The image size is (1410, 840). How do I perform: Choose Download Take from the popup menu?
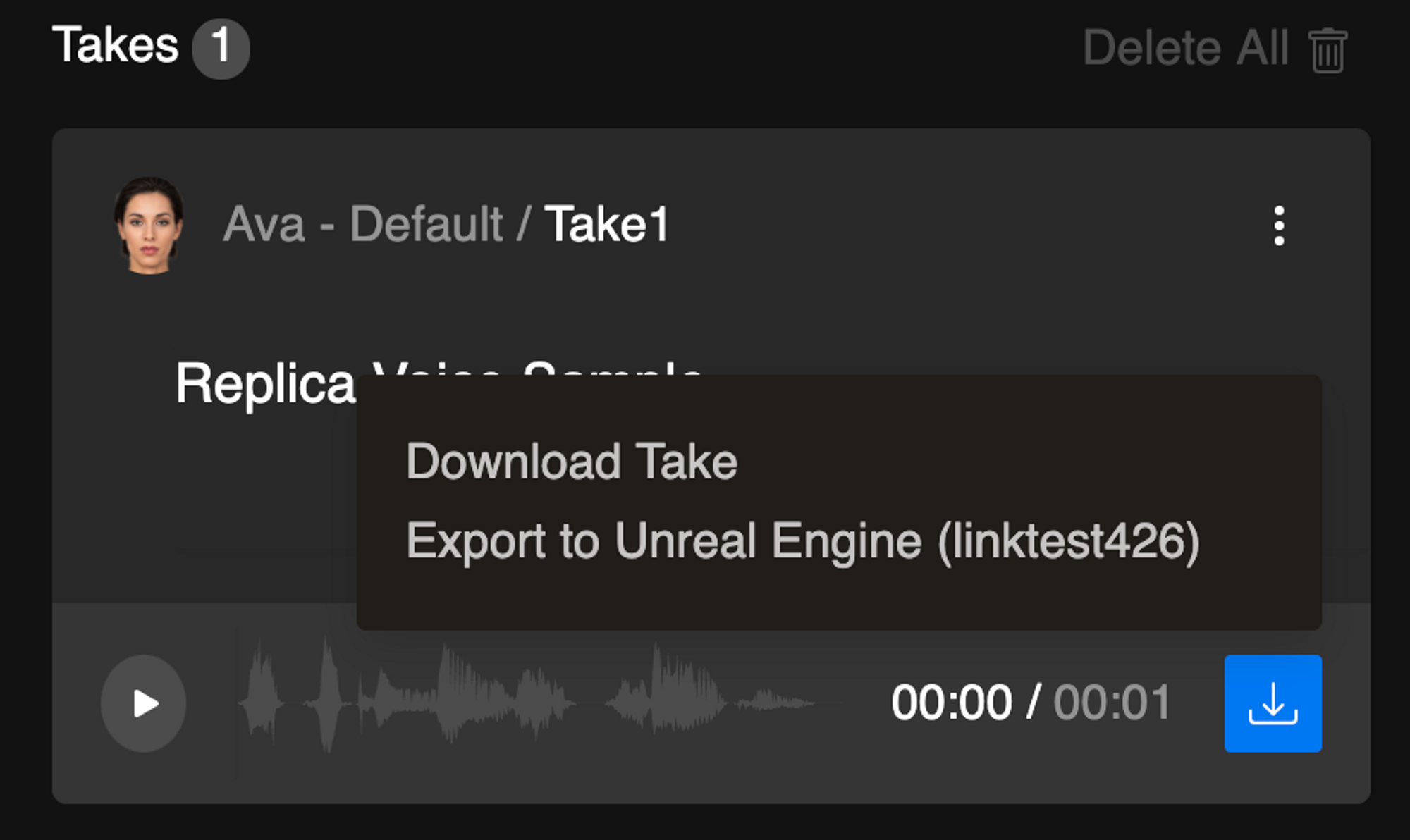tap(572, 462)
